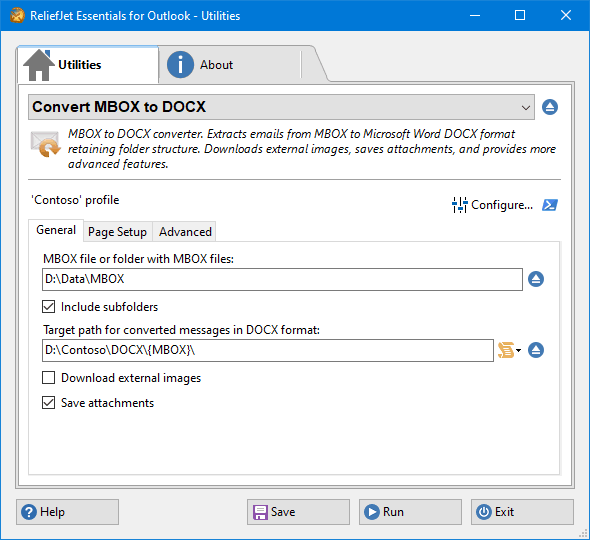Click the MBOX file path input field
Viewport: 590px width, 540px height.
pos(282,279)
